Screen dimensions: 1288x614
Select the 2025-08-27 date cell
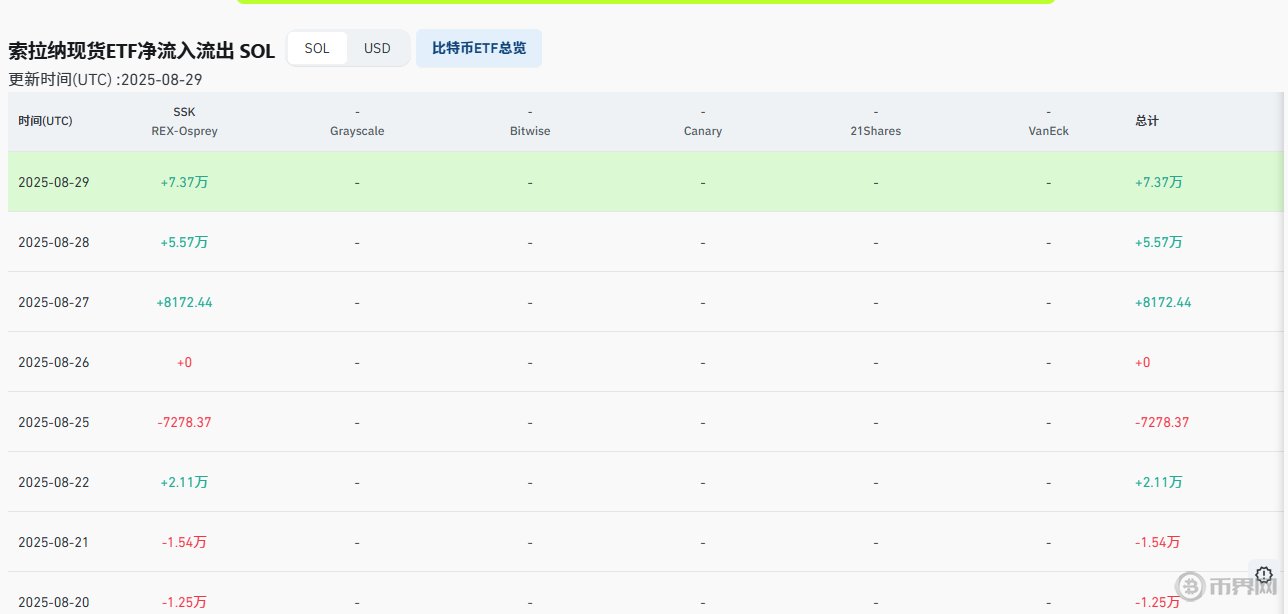[54, 302]
